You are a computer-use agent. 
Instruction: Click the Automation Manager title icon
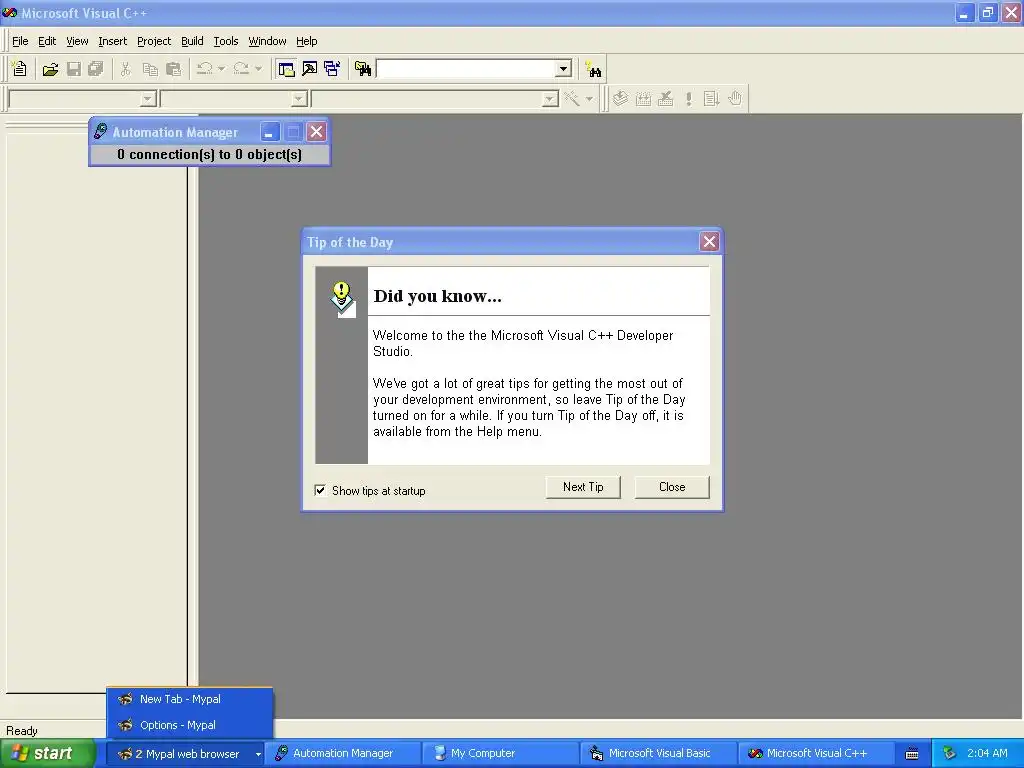pyautogui.click(x=100, y=131)
